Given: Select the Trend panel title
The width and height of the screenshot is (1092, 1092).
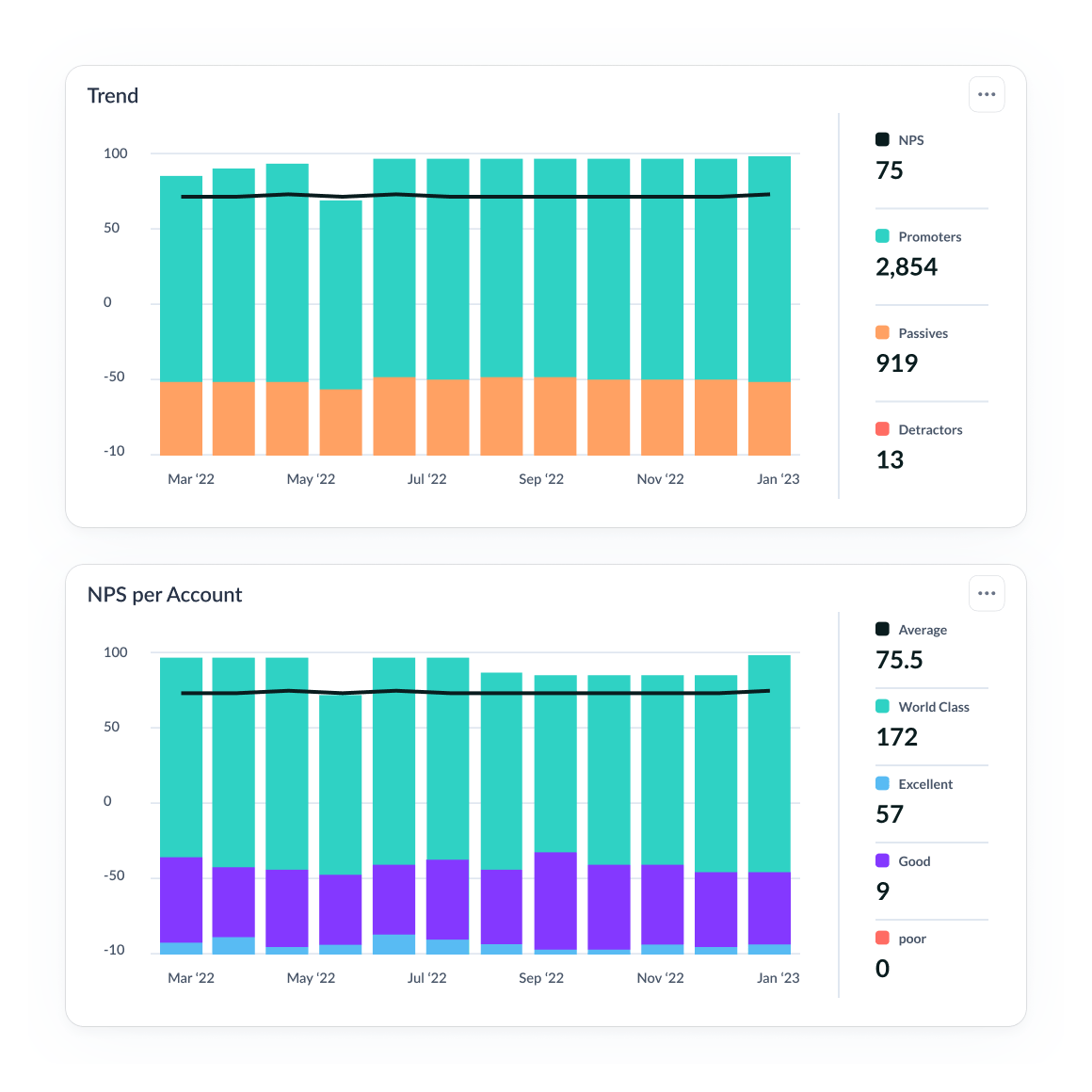Looking at the screenshot, I should [x=113, y=95].
